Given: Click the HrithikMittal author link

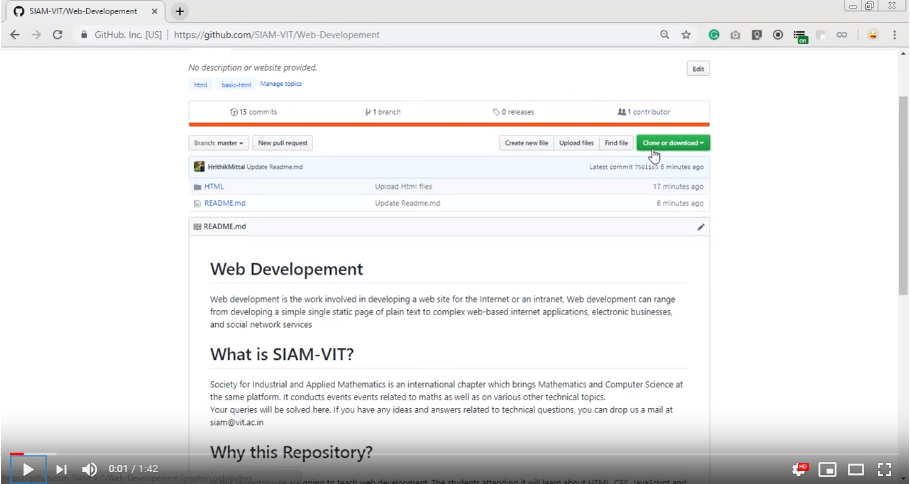Looking at the screenshot, I should coord(226,167).
